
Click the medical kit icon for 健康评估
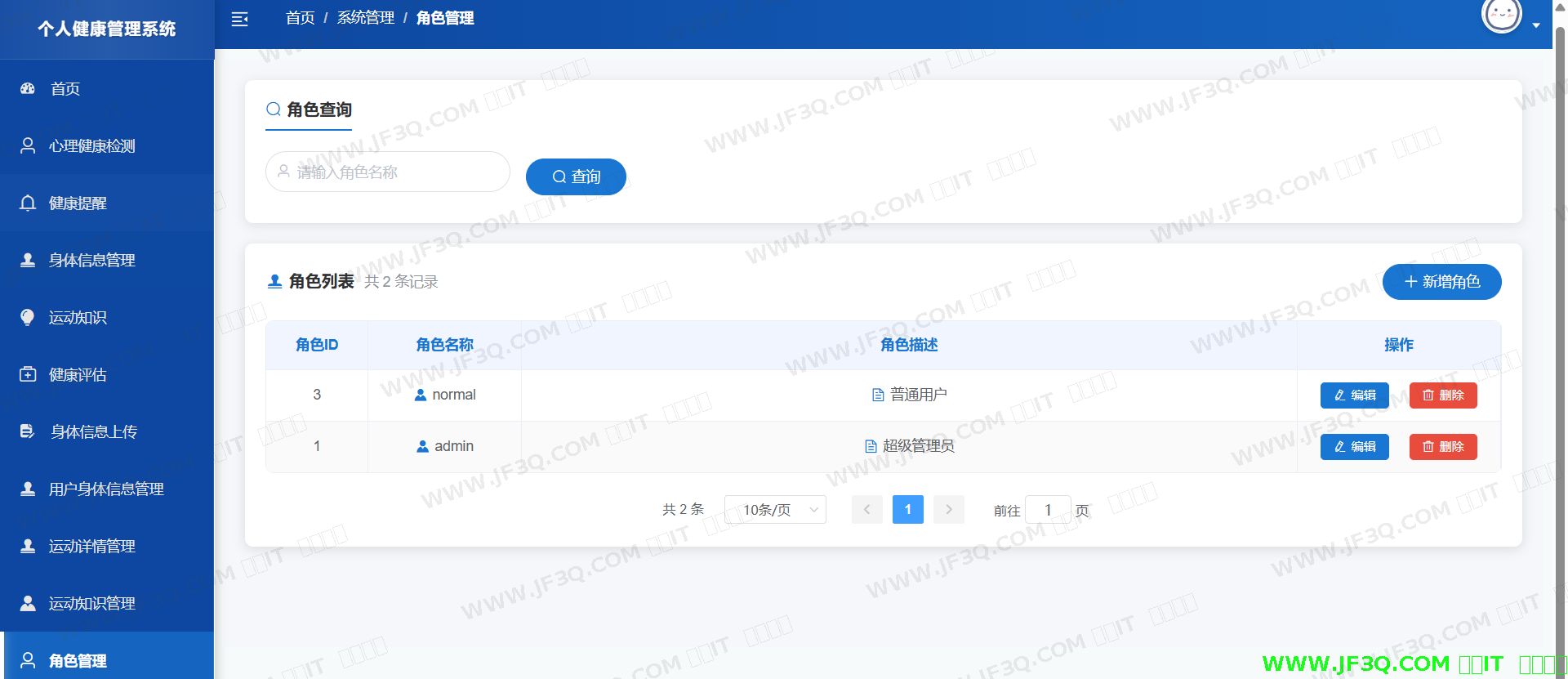click(28, 374)
